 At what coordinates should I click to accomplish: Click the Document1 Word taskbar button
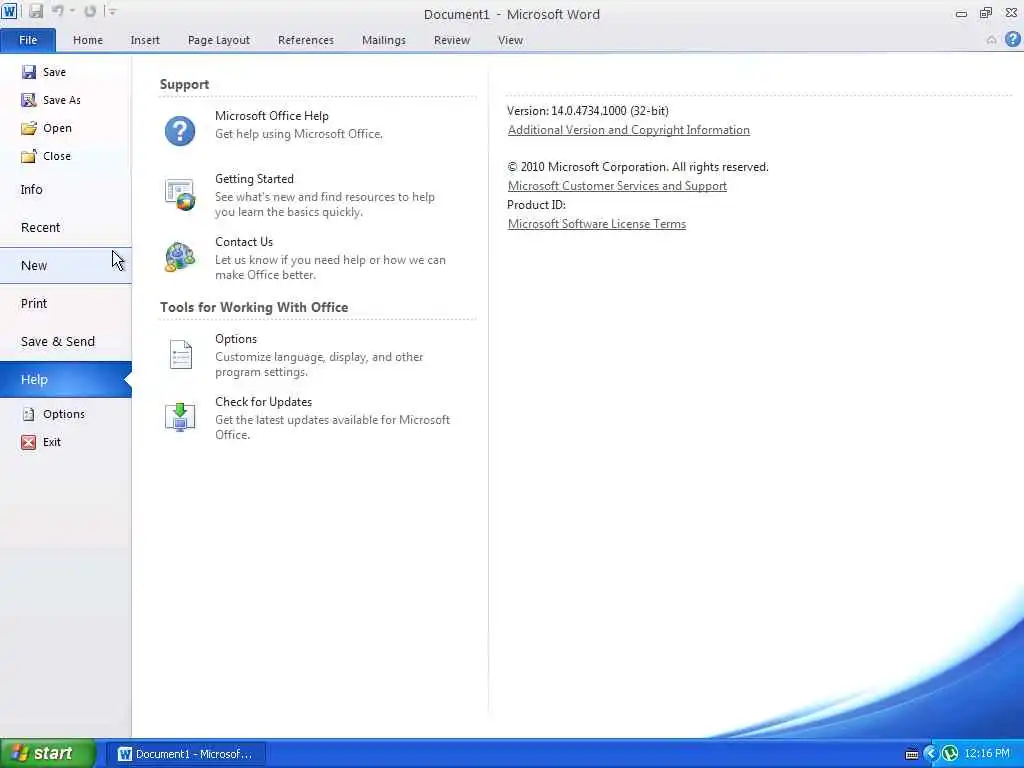click(185, 754)
